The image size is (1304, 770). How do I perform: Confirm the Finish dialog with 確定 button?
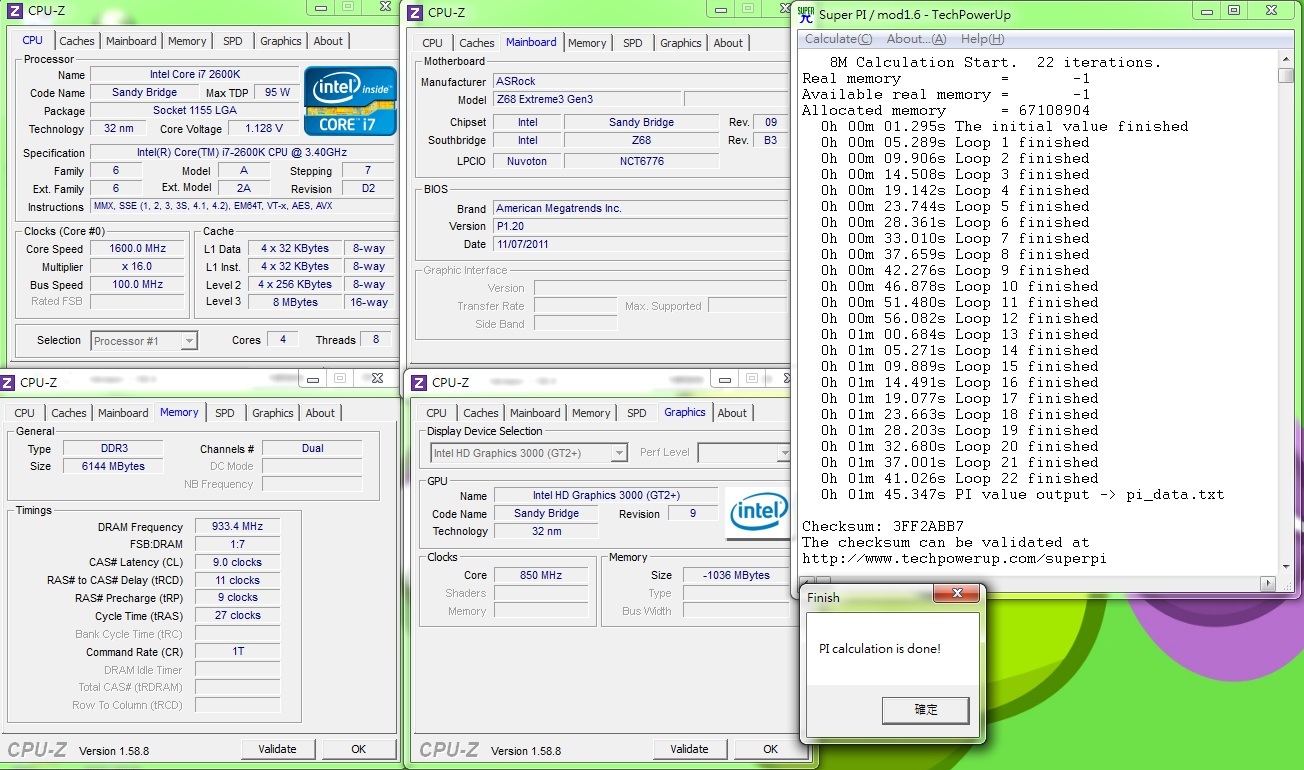point(926,710)
